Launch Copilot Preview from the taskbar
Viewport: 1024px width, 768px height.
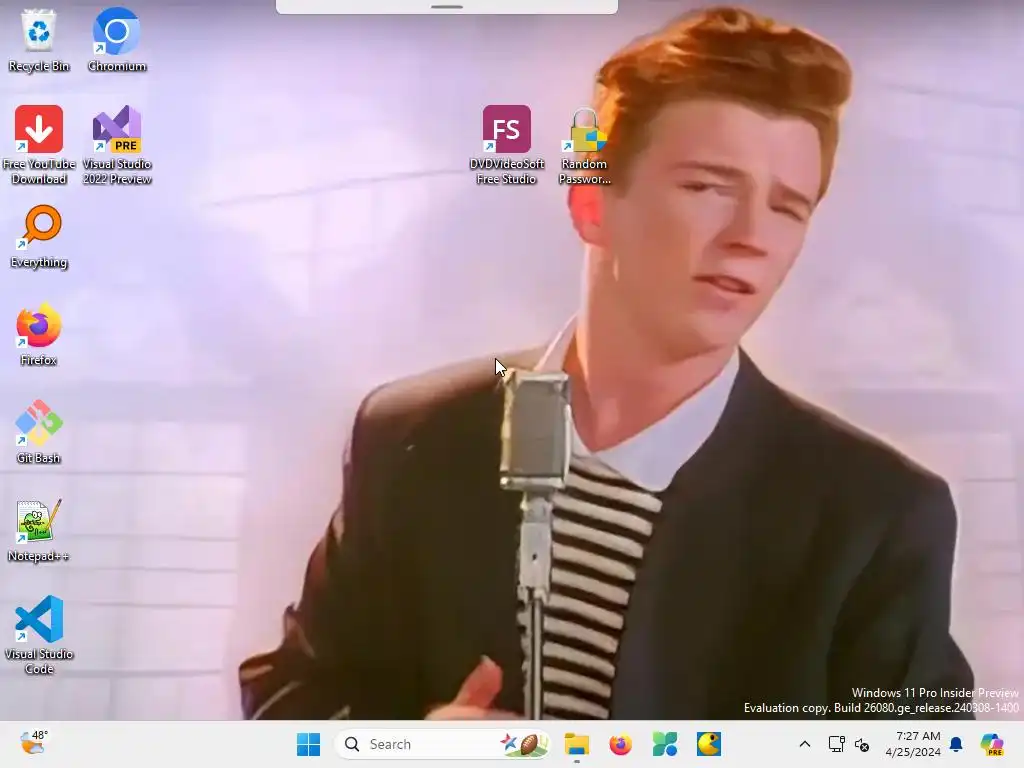(x=992, y=744)
